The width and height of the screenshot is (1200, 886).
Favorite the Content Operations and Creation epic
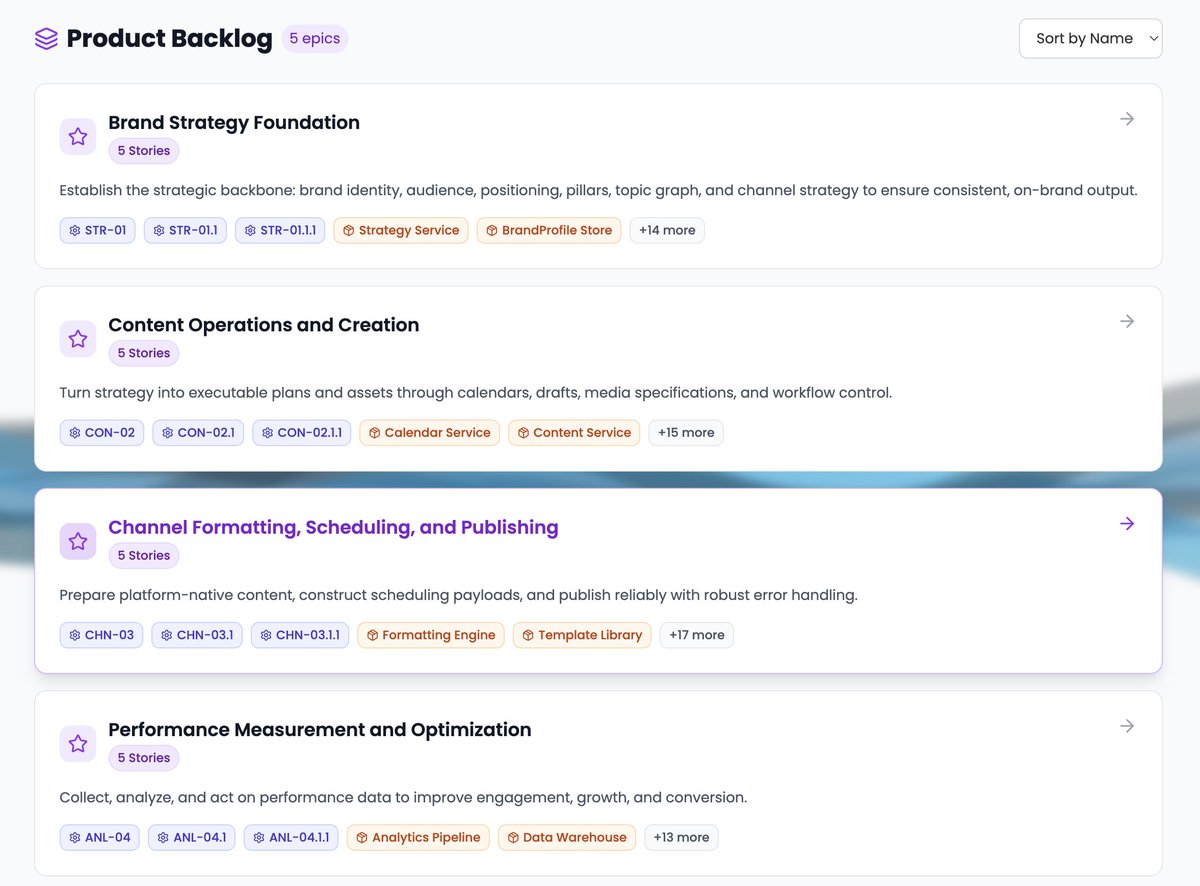(x=77, y=339)
